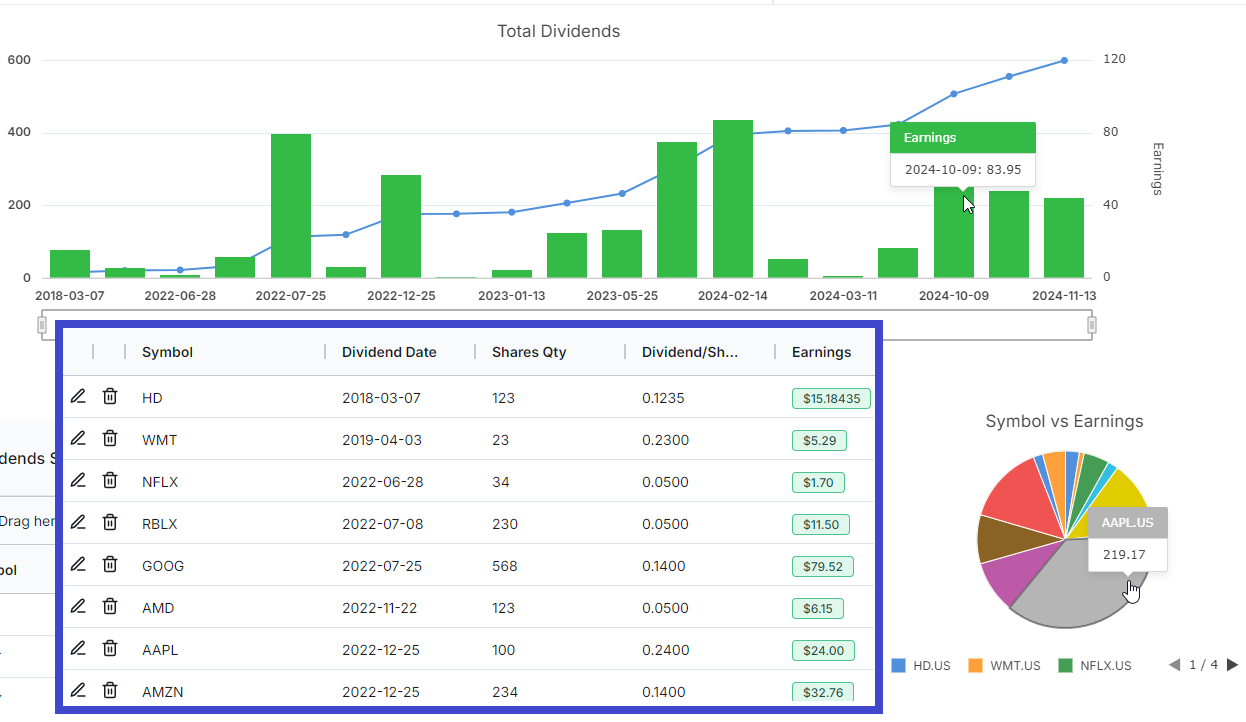Click the $5.29 earnings badge
Viewport: 1246px width, 722px height.
pos(820,440)
